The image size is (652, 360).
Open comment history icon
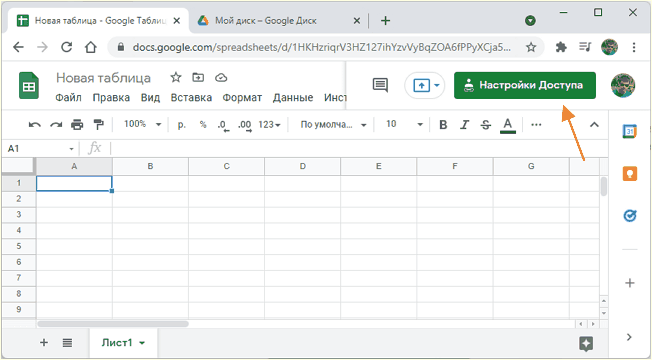pos(380,85)
